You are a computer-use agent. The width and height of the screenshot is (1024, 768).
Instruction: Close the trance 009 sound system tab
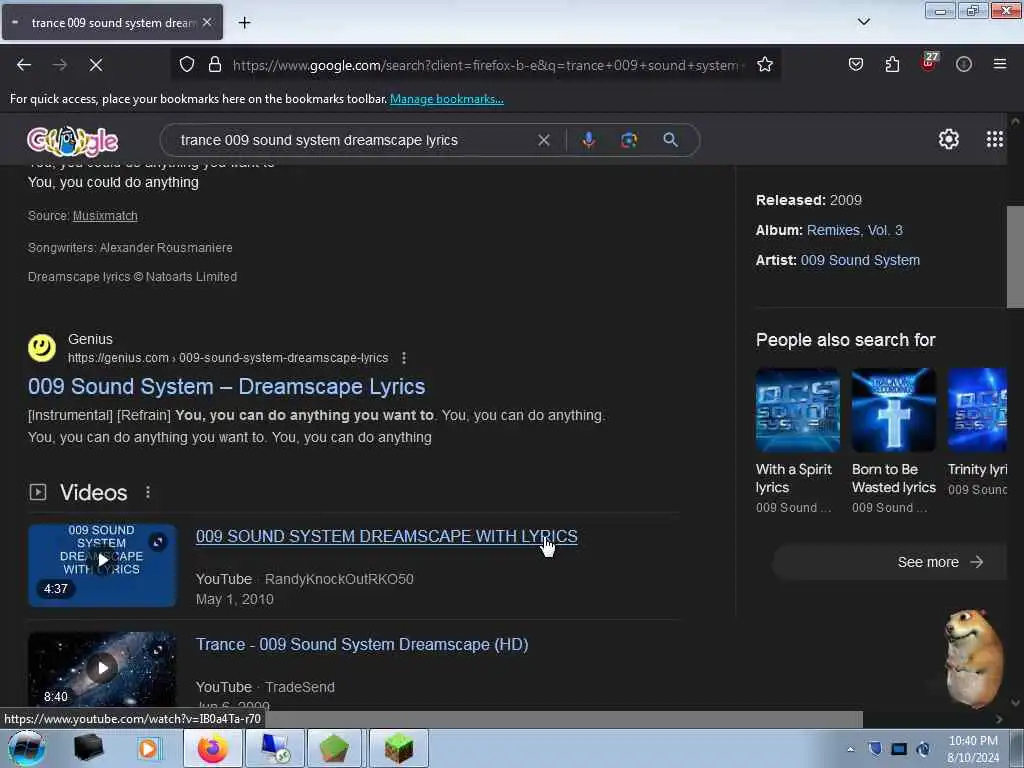207,22
